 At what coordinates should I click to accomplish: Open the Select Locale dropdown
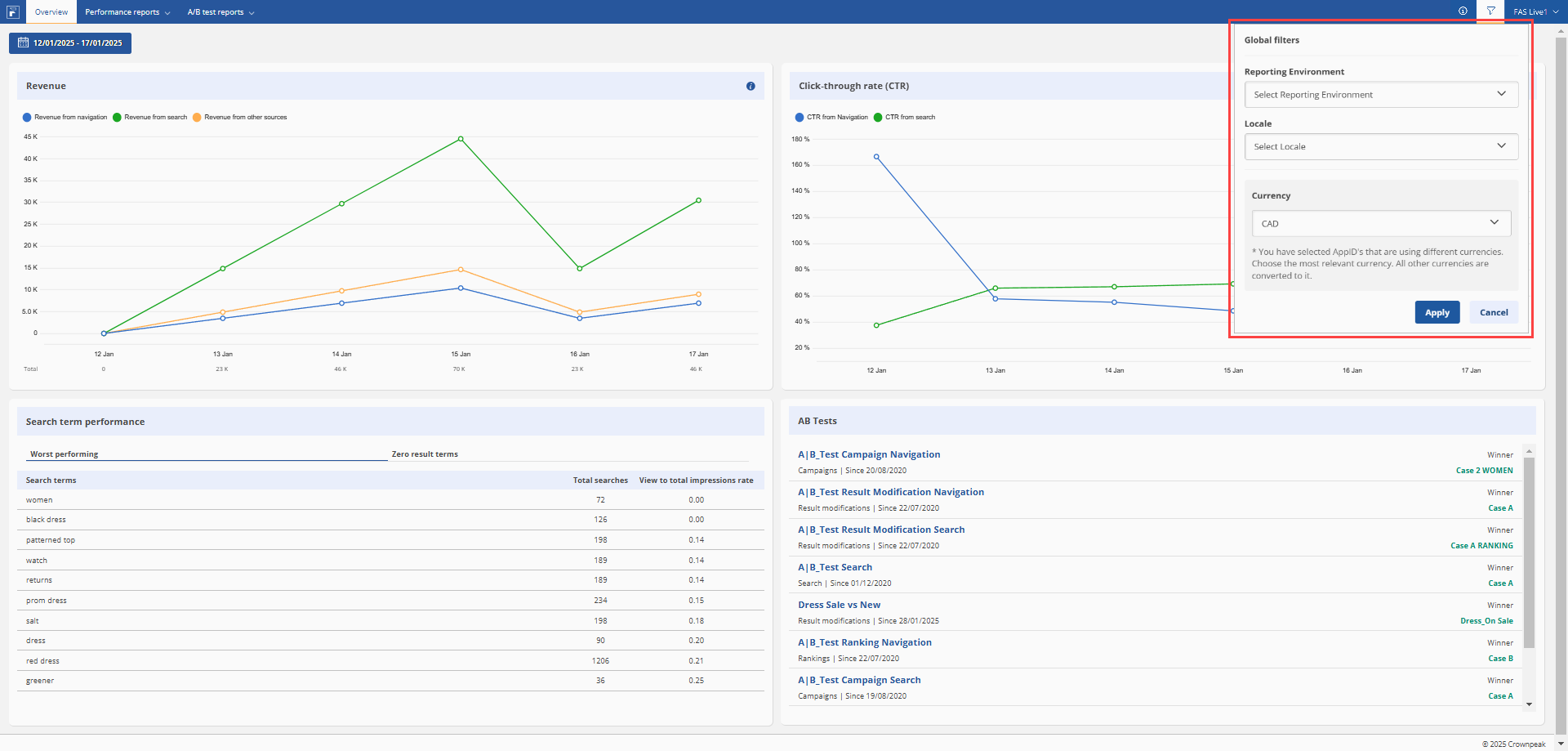(1381, 146)
